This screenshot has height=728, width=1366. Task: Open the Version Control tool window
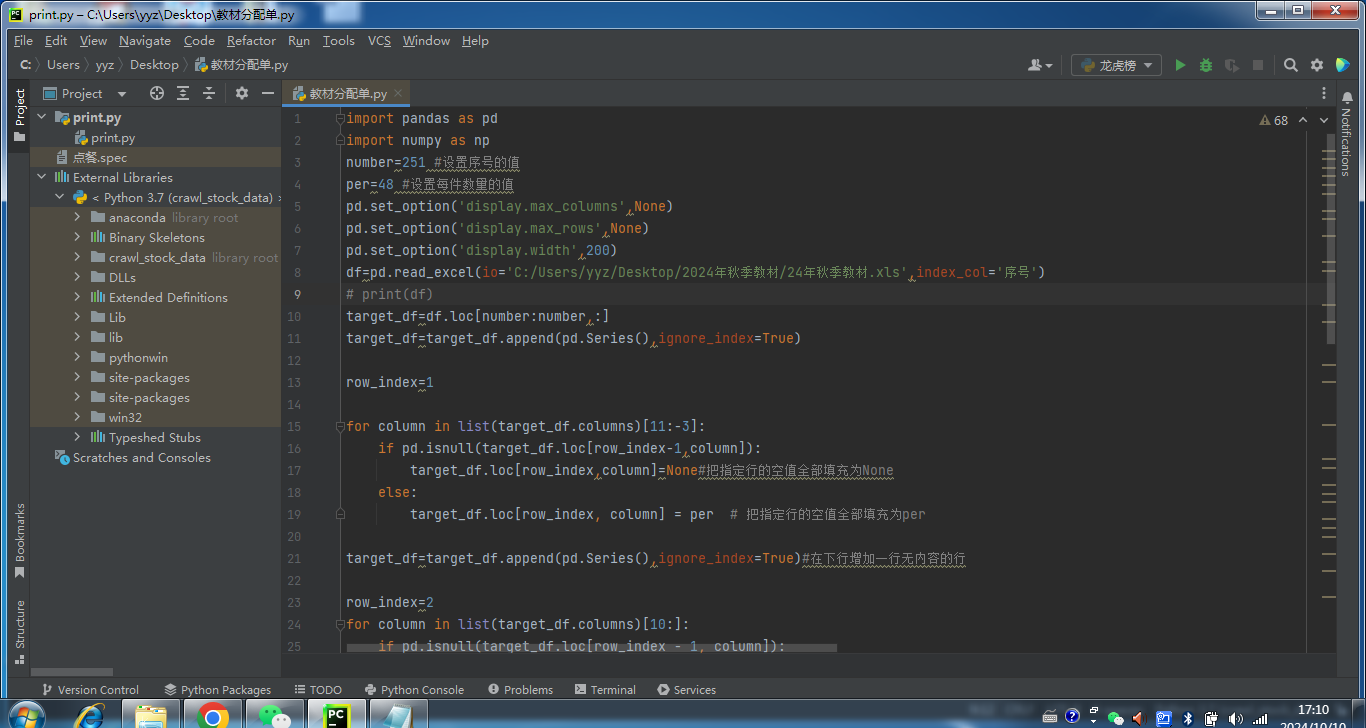(90, 690)
